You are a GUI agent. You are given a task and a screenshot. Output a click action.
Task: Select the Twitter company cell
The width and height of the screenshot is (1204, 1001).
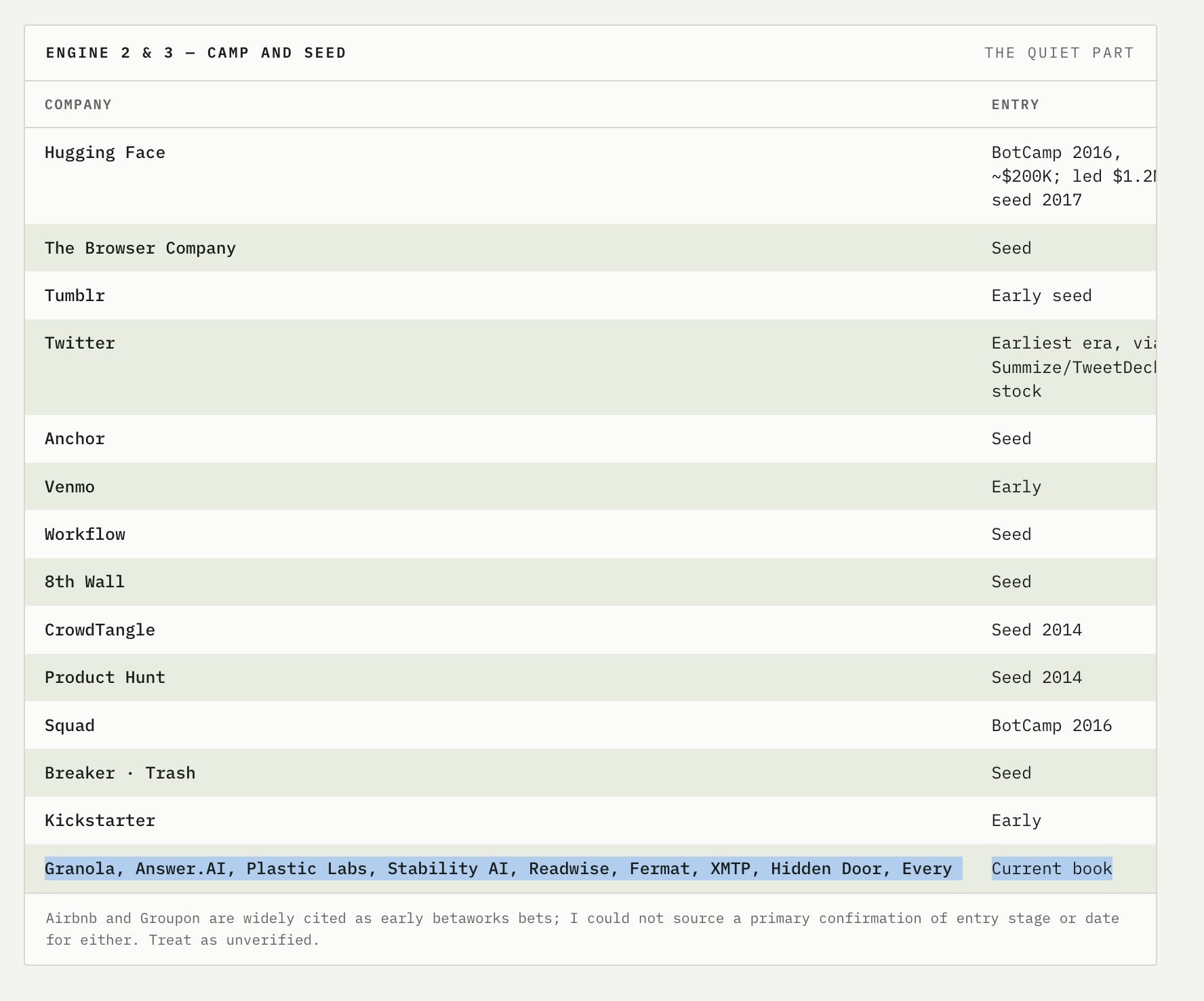tap(80, 343)
